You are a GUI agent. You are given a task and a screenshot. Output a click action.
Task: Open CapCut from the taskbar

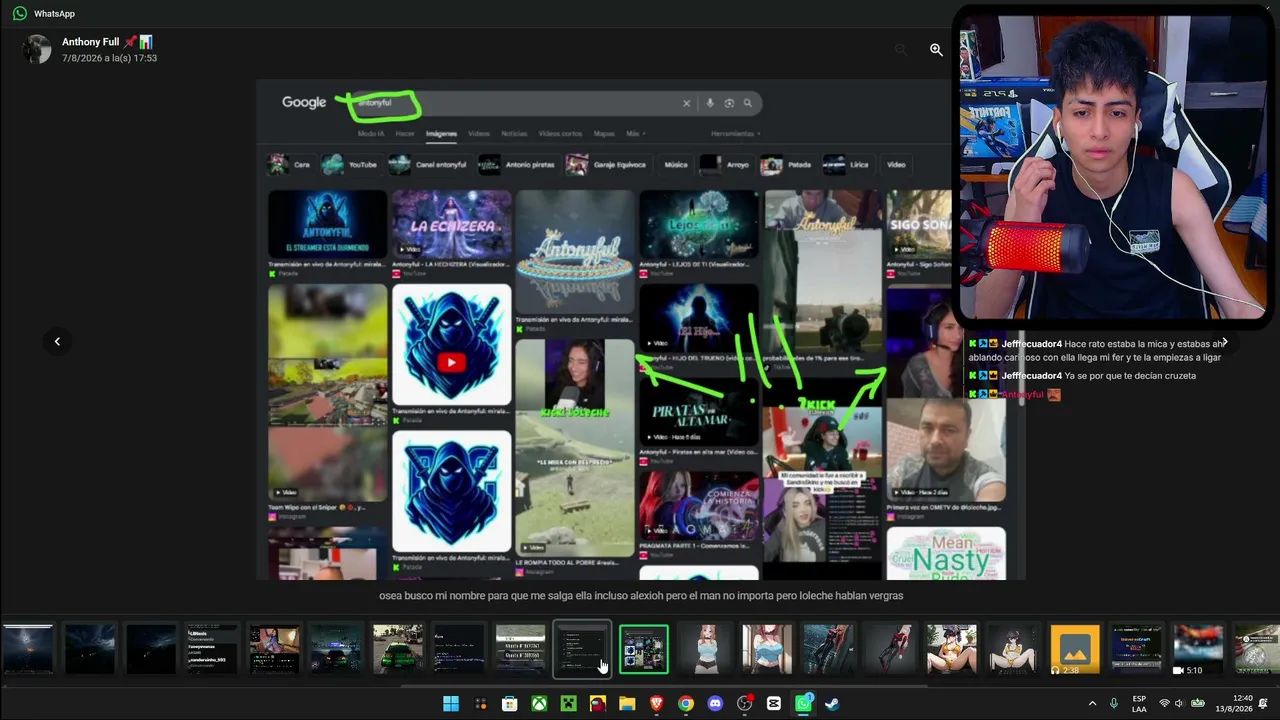(774, 704)
